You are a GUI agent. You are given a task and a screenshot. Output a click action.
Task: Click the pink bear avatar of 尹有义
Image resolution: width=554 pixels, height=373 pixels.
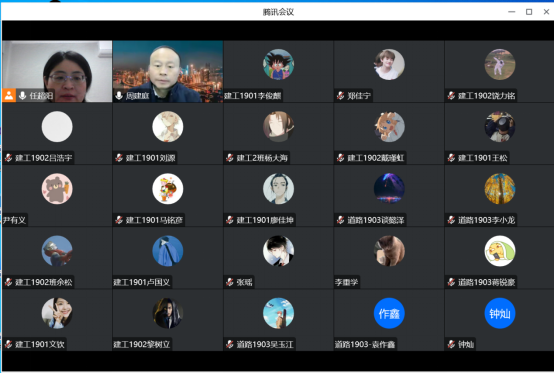click(x=57, y=189)
